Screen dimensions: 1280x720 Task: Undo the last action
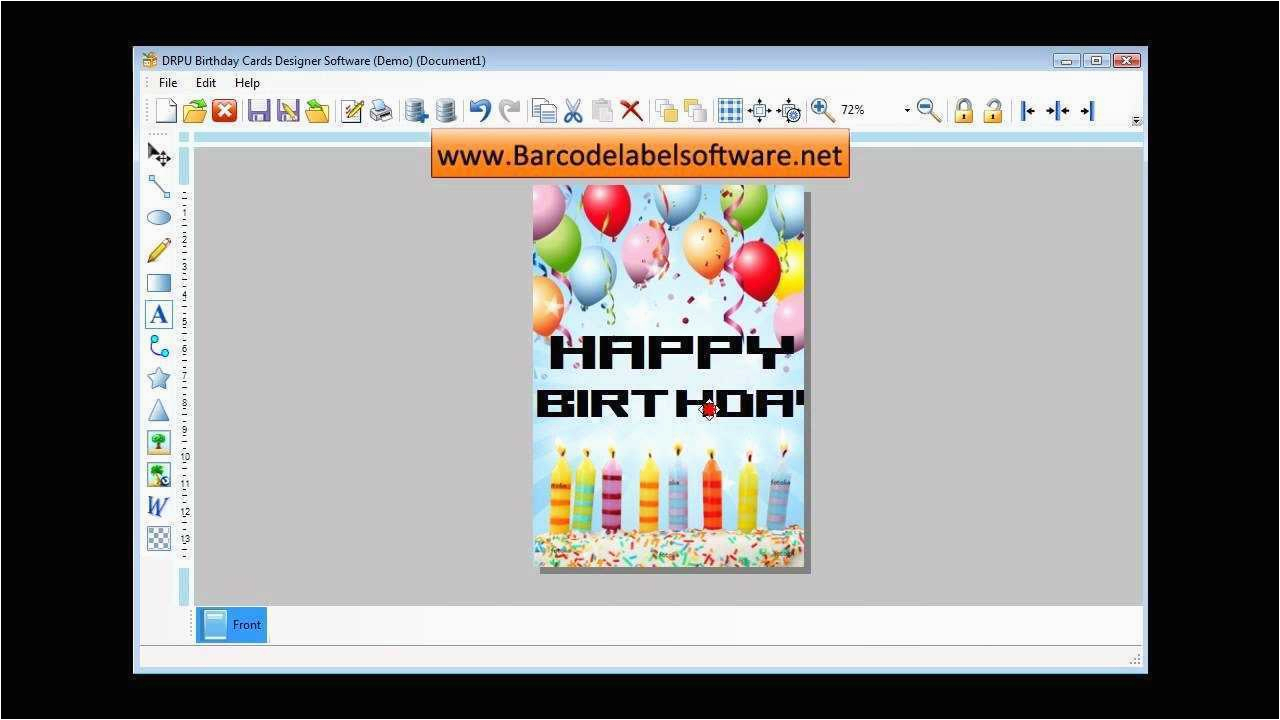[480, 110]
